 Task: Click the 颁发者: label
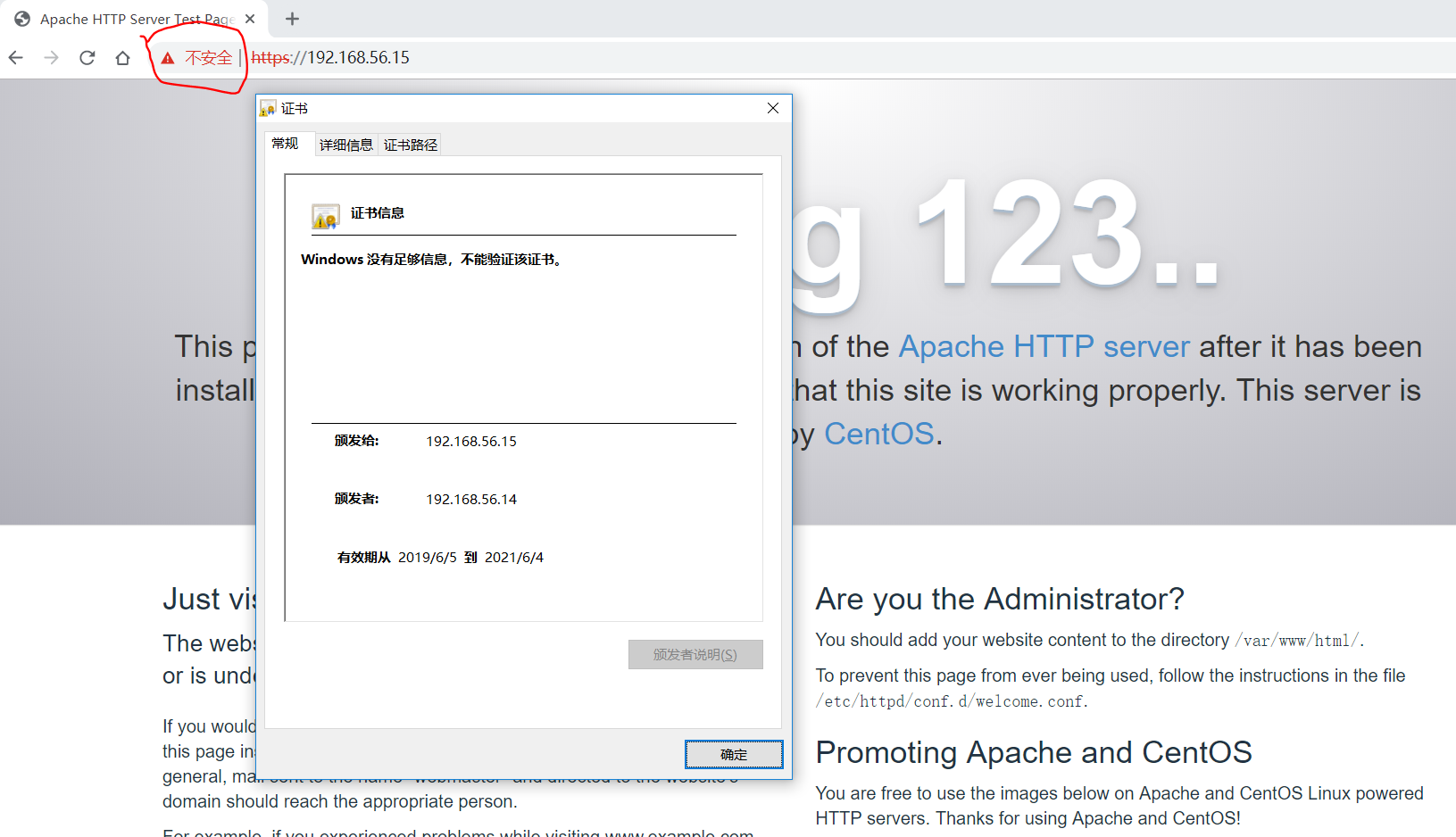tap(356, 499)
